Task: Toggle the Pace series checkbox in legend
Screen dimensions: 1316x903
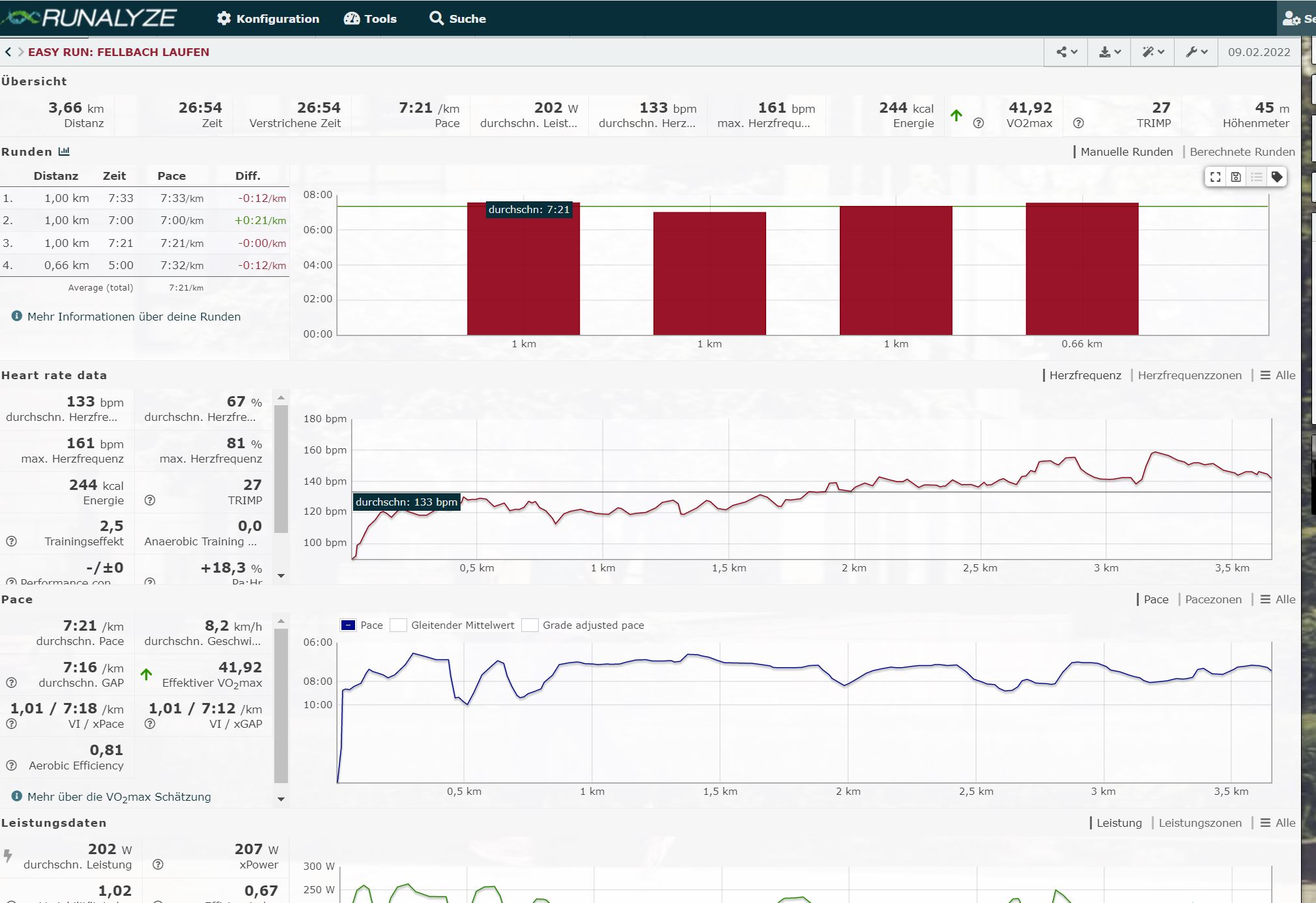Action: click(349, 625)
